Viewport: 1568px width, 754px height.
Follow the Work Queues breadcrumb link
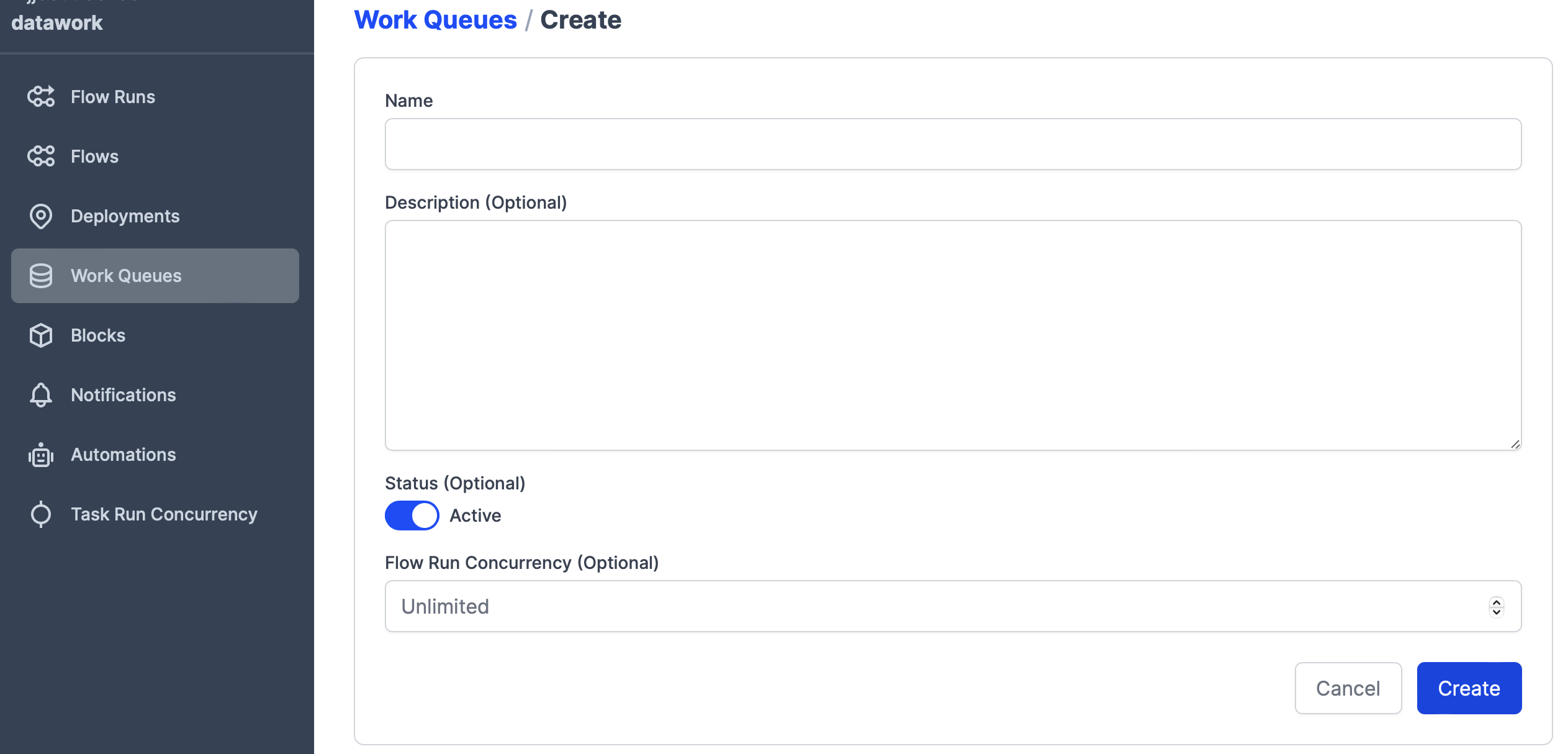(x=435, y=20)
